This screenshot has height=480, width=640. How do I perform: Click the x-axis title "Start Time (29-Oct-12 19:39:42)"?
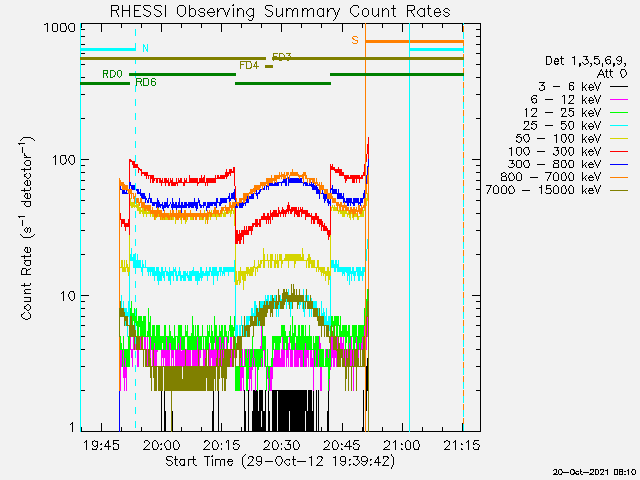pos(280,461)
